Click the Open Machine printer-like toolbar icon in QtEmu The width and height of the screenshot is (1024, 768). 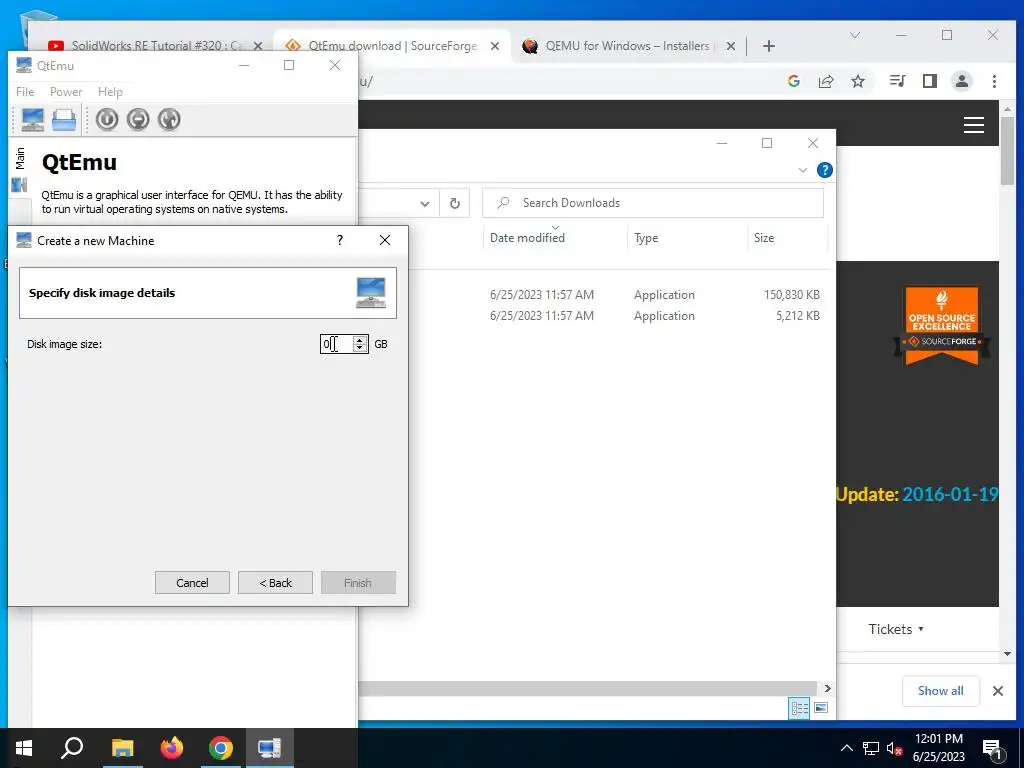tap(64, 120)
